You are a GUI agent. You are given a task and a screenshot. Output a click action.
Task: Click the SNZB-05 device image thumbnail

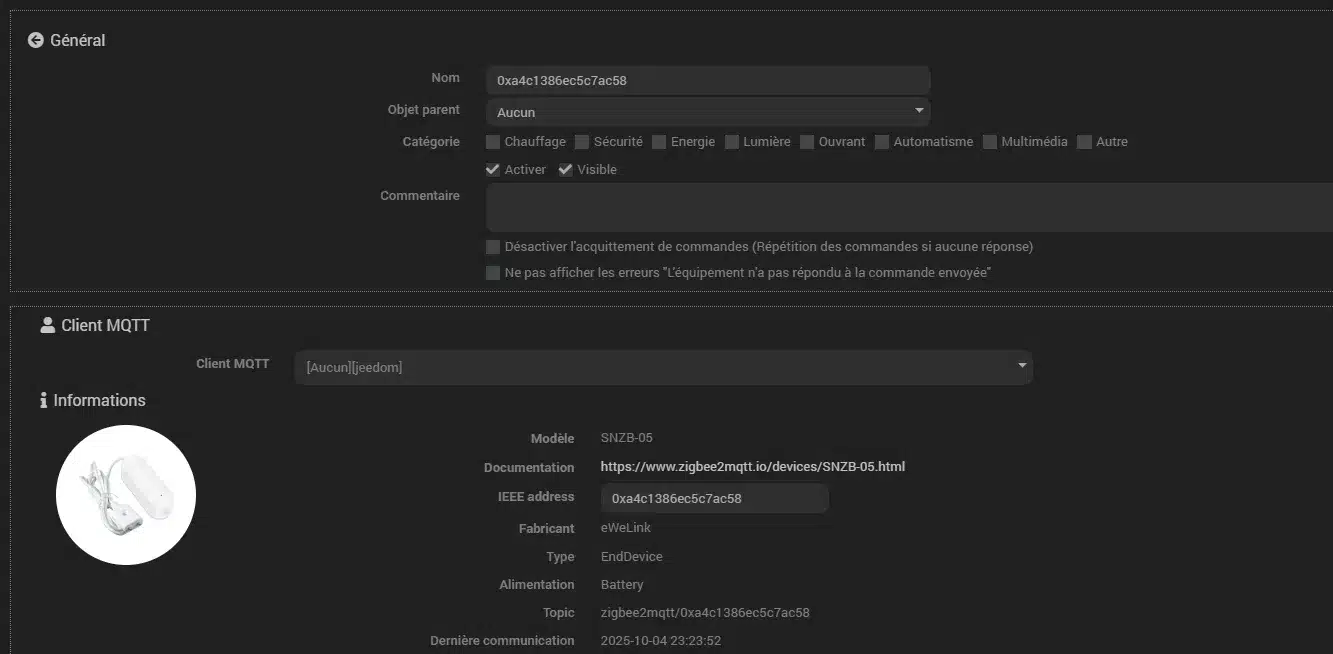point(126,495)
